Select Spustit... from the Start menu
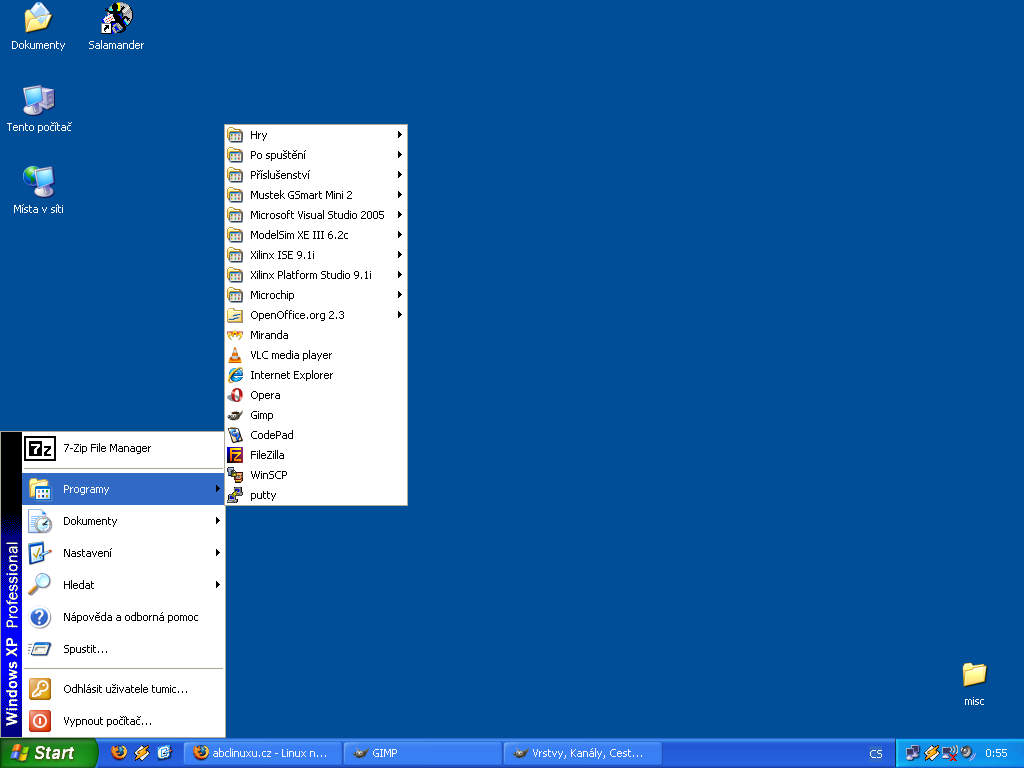Image resolution: width=1024 pixels, height=768 pixels. click(123, 648)
